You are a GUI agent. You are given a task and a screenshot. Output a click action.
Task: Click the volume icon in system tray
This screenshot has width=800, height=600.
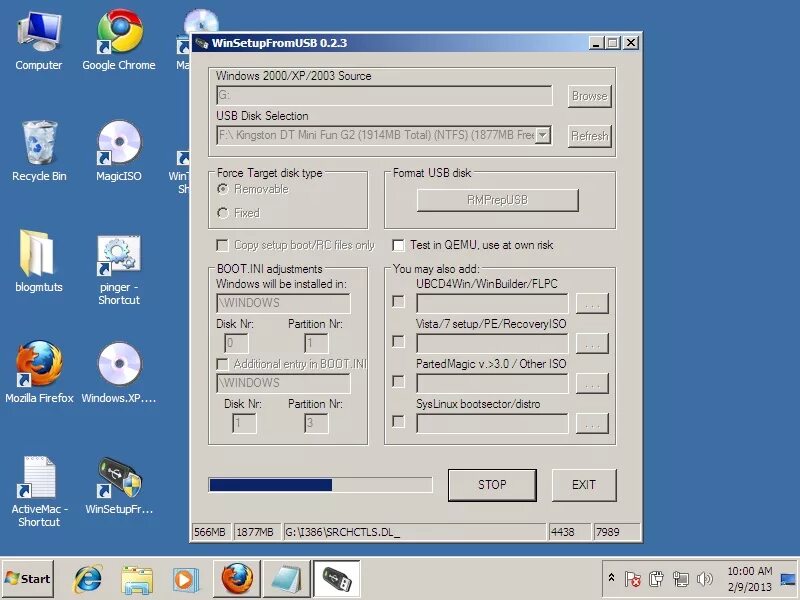coord(706,580)
